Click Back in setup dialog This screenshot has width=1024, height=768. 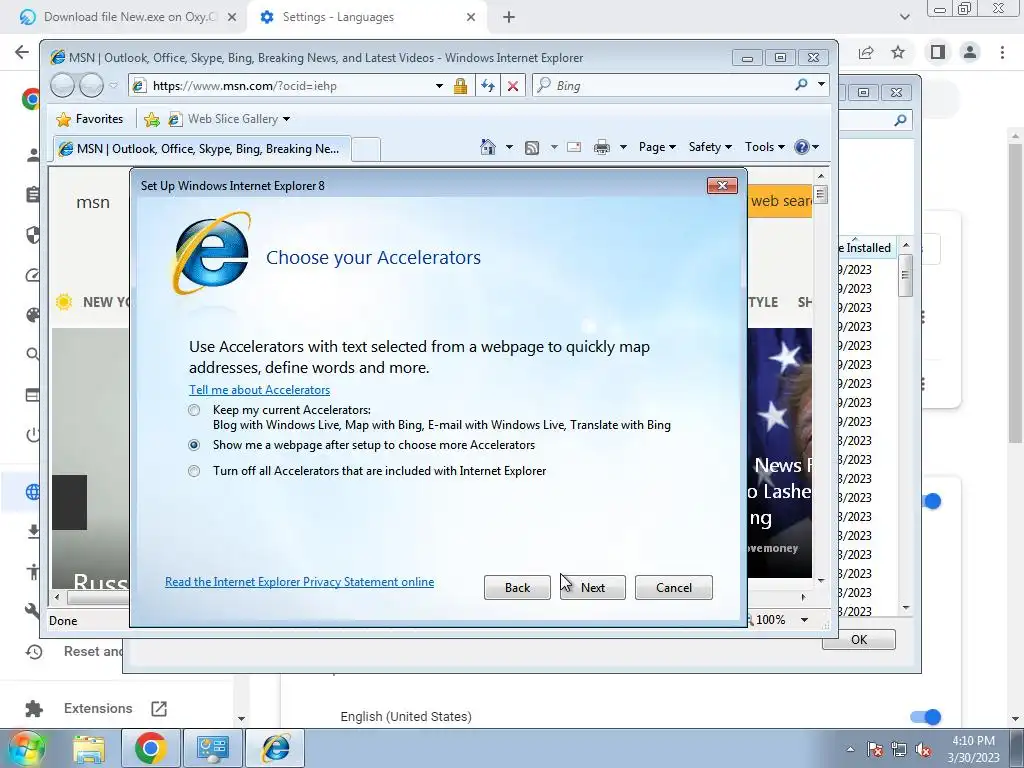click(517, 587)
